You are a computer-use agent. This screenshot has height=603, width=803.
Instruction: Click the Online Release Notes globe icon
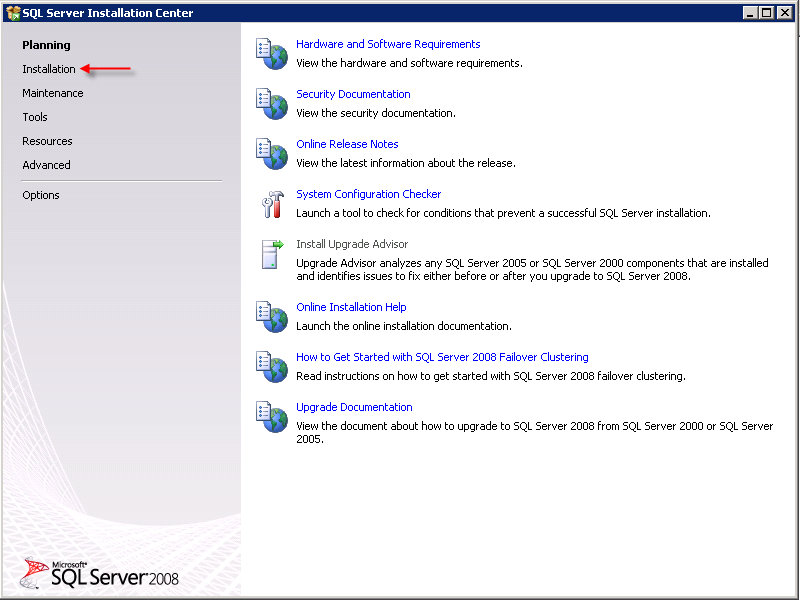pos(271,154)
